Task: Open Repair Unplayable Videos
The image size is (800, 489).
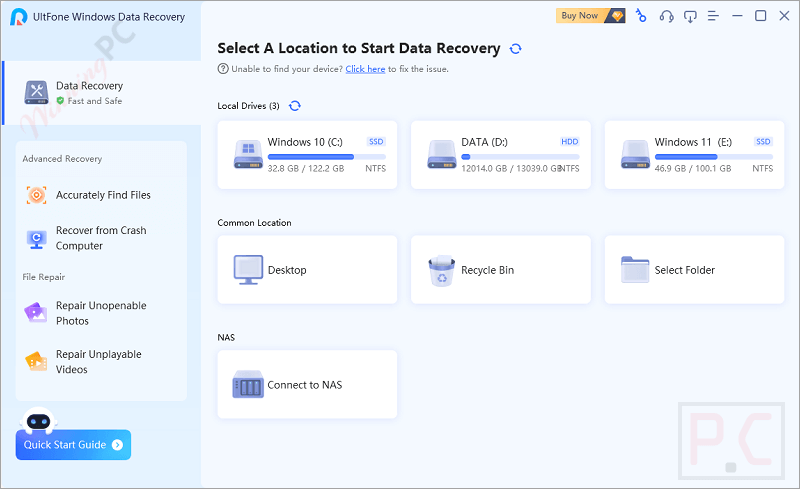Action: (102, 361)
